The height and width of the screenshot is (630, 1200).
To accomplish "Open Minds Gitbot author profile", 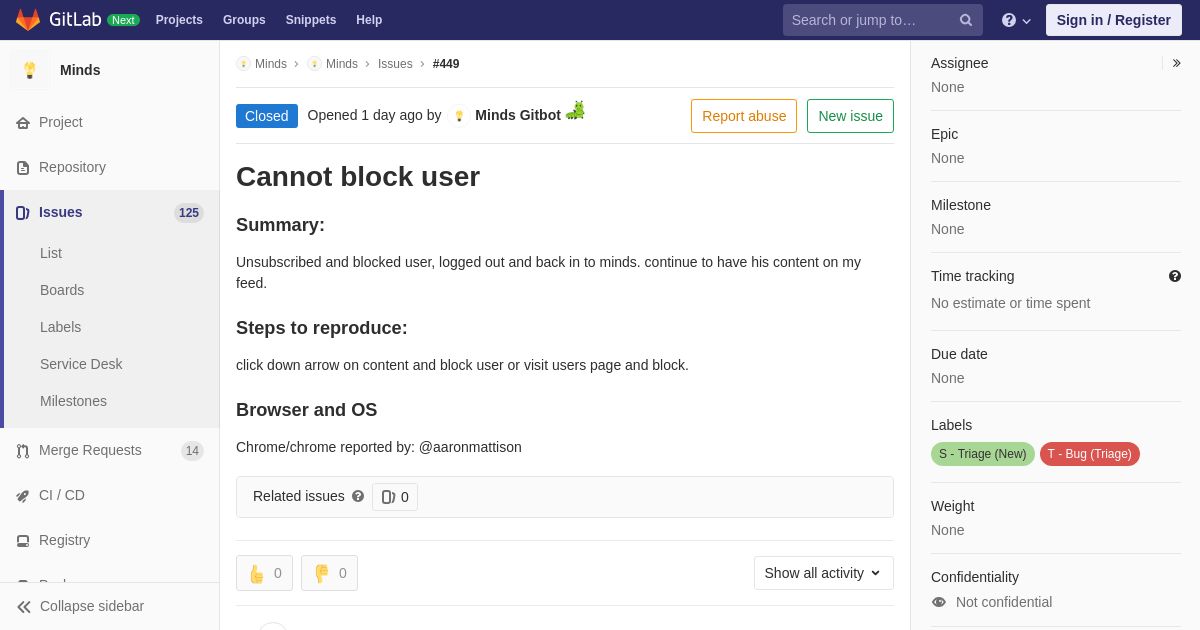I will tap(518, 115).
